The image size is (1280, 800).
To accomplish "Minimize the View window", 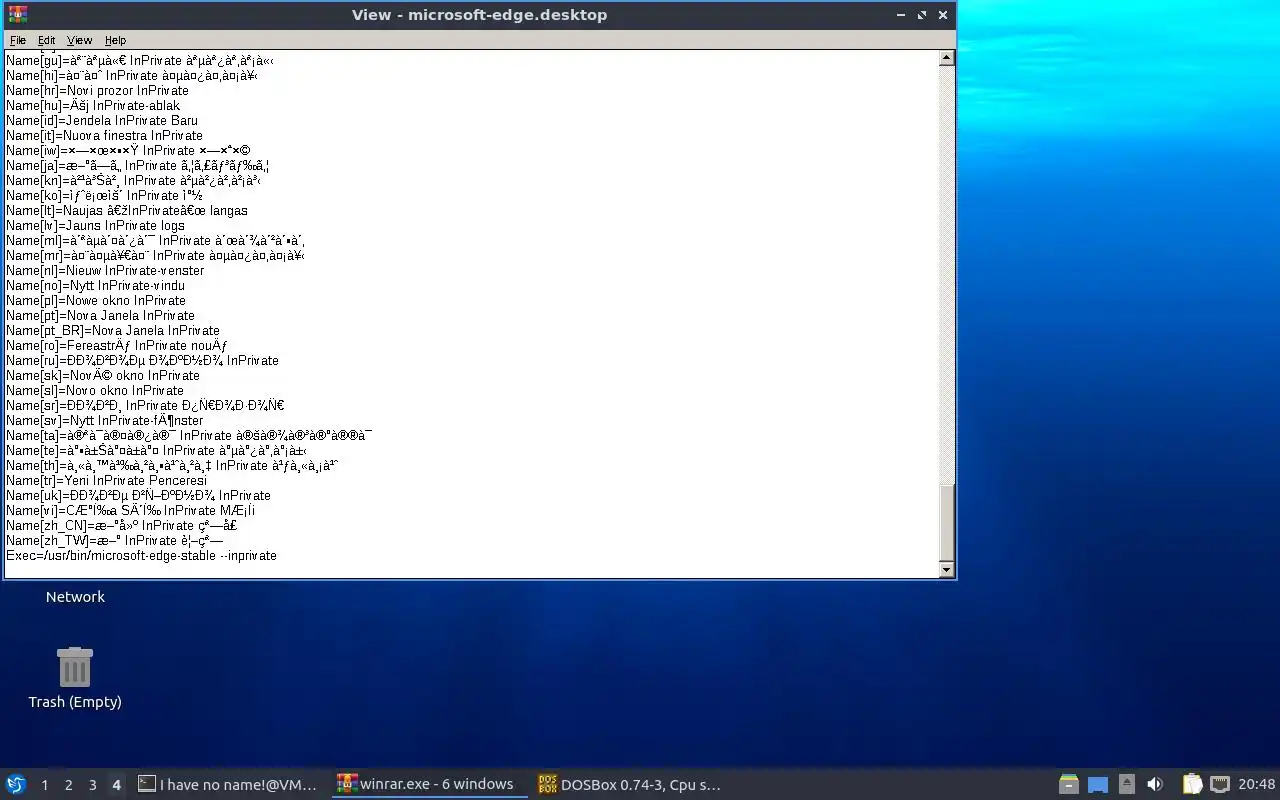I will point(902,15).
